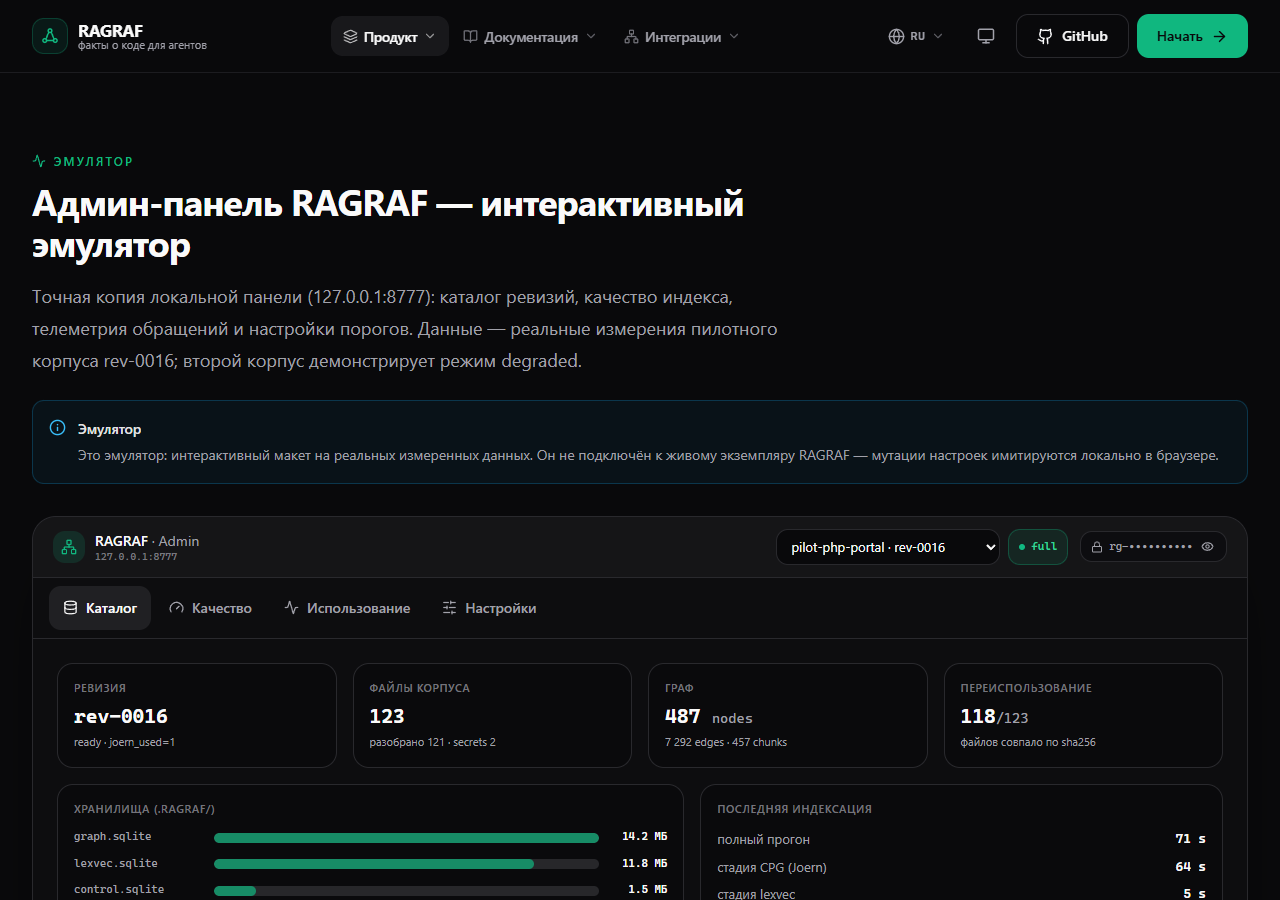Open the RU language selector
Image resolution: width=1280 pixels, height=900 pixels.
pos(916,36)
